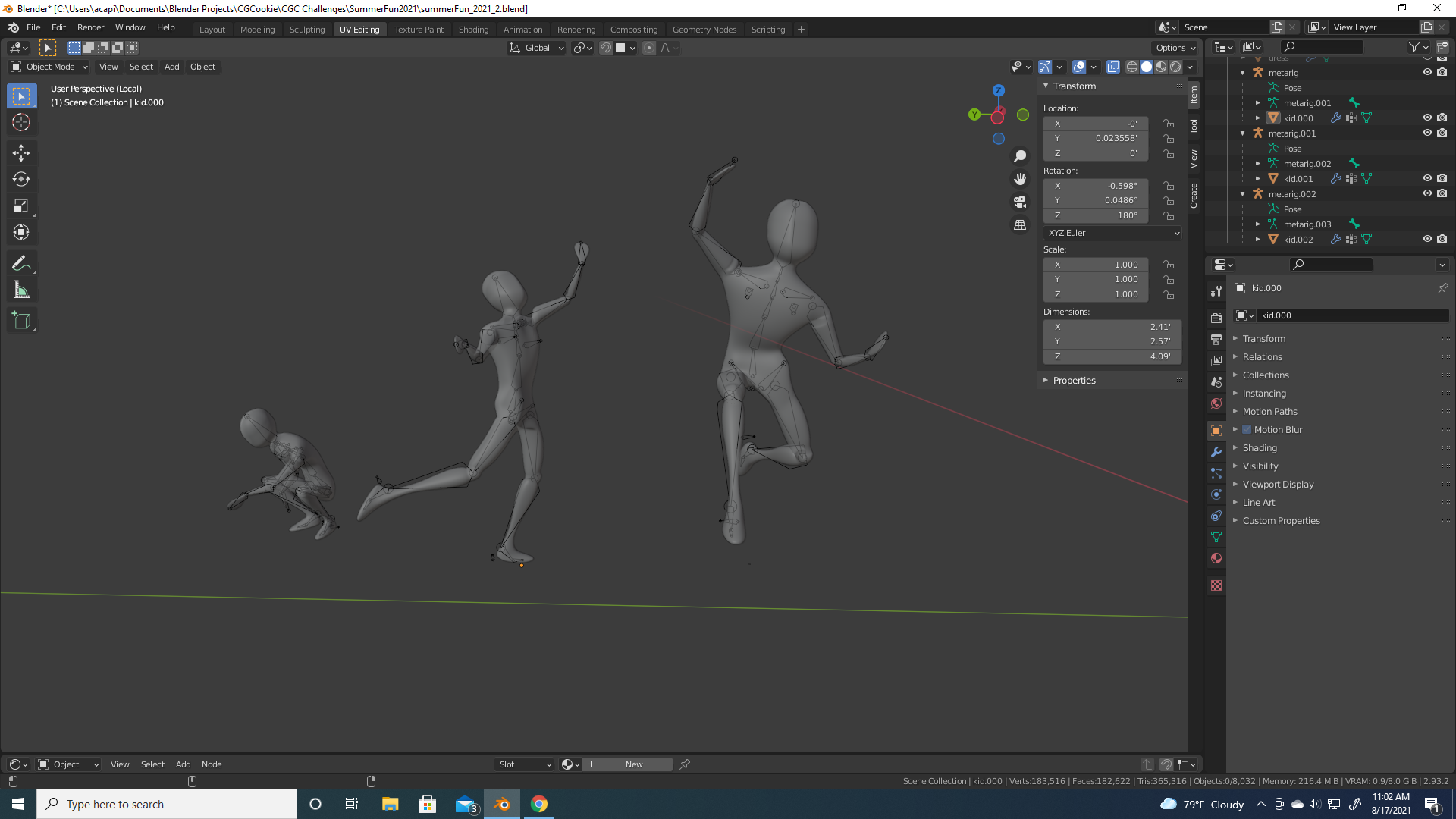The width and height of the screenshot is (1456, 819).
Task: Expand the Viewport Display panel
Action: (1278, 484)
